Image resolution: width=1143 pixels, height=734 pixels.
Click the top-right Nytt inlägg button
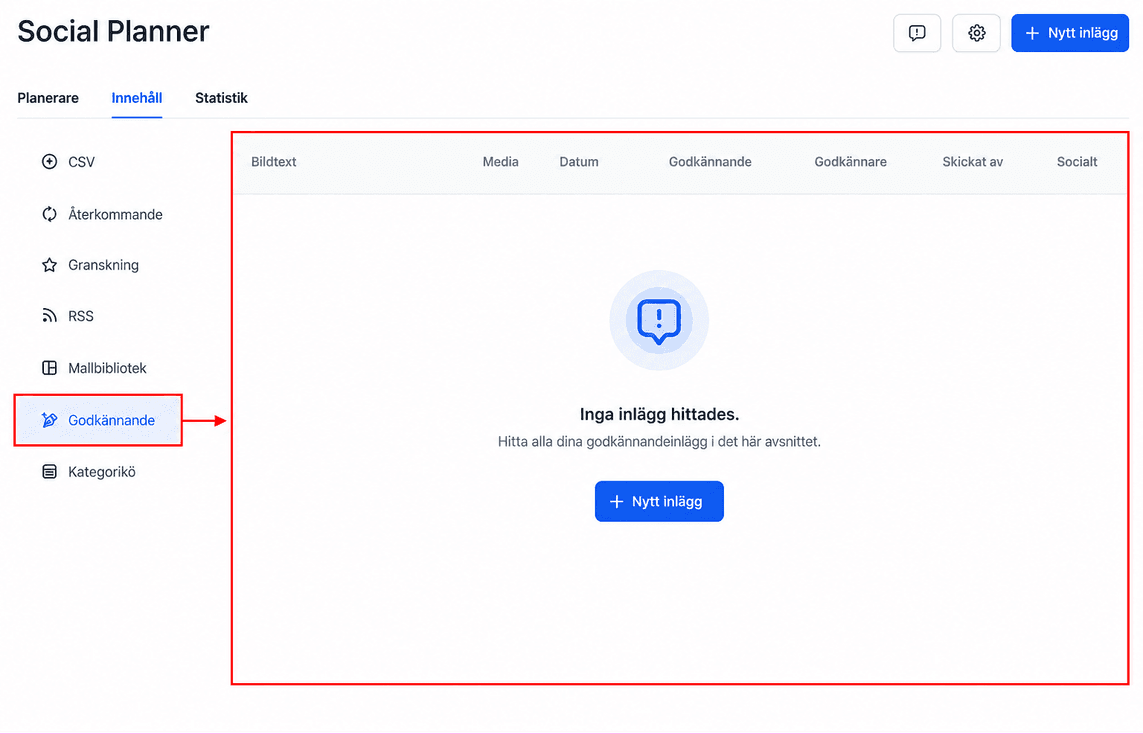[x=1069, y=33]
